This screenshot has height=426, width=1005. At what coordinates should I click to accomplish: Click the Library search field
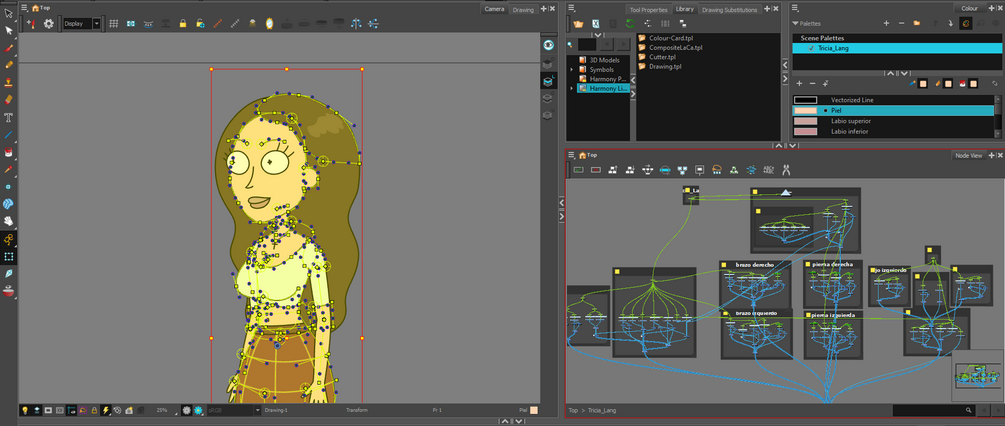pos(587,44)
